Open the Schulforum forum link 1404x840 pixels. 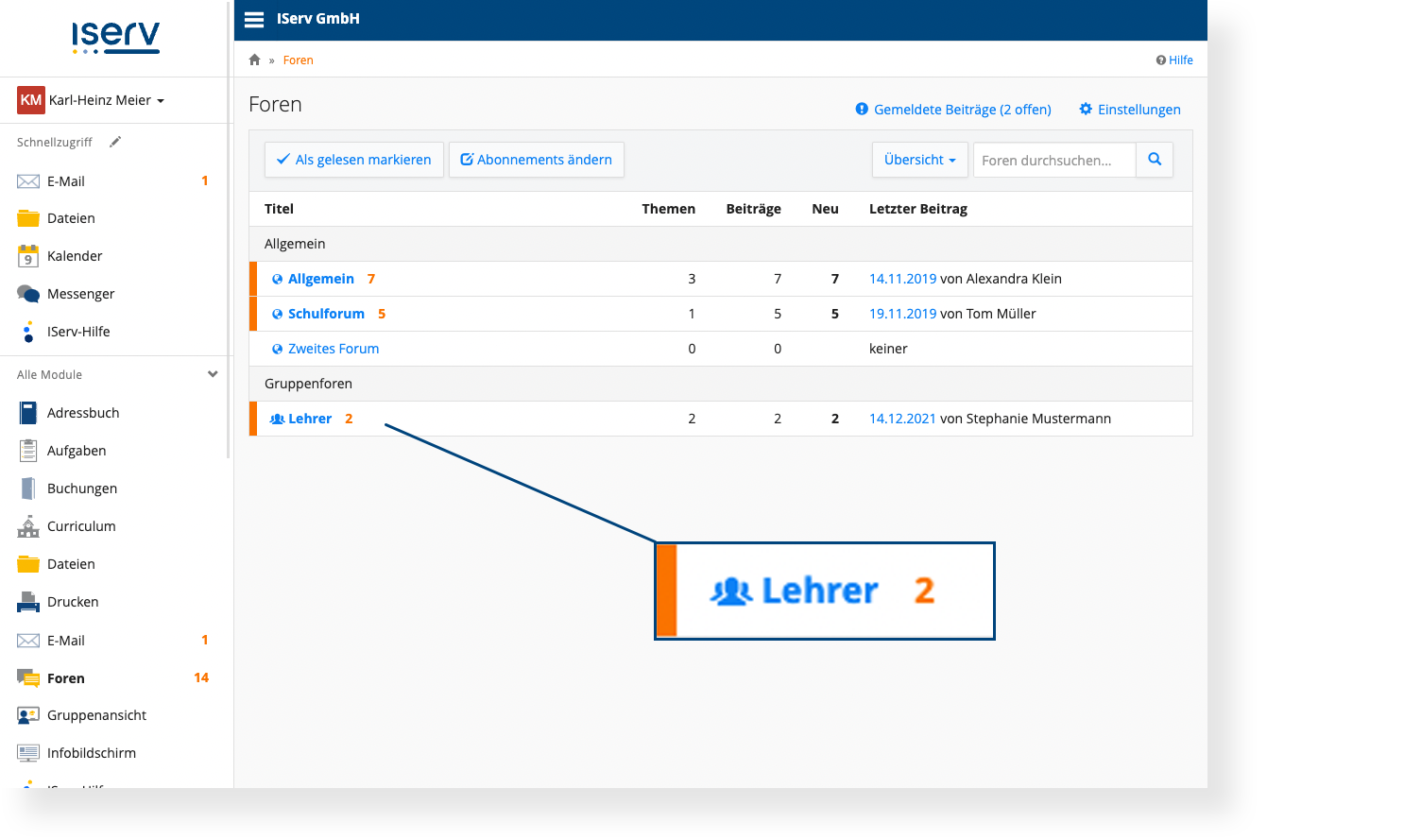[x=326, y=314]
